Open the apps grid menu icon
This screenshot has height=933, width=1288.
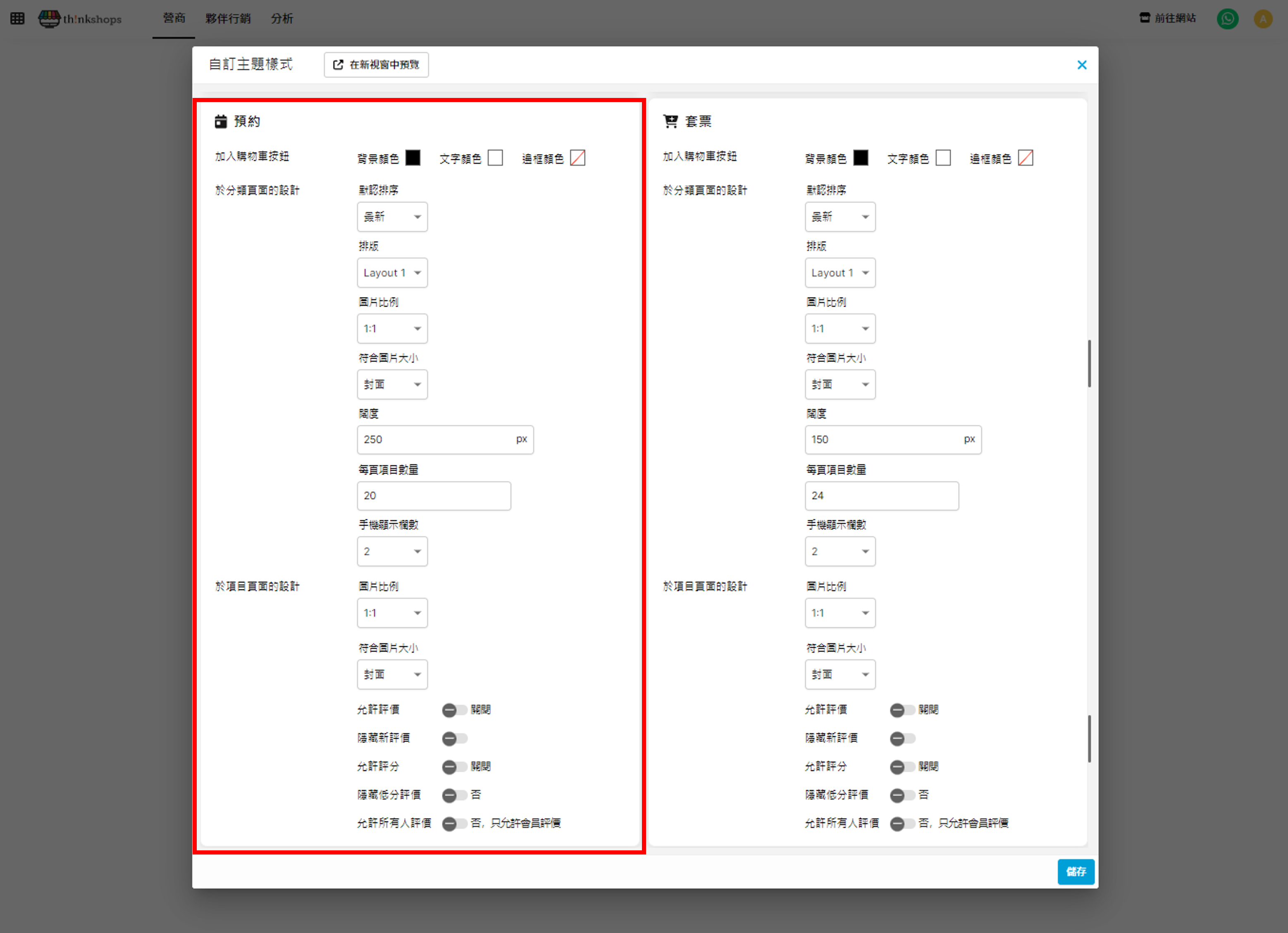click(x=17, y=19)
